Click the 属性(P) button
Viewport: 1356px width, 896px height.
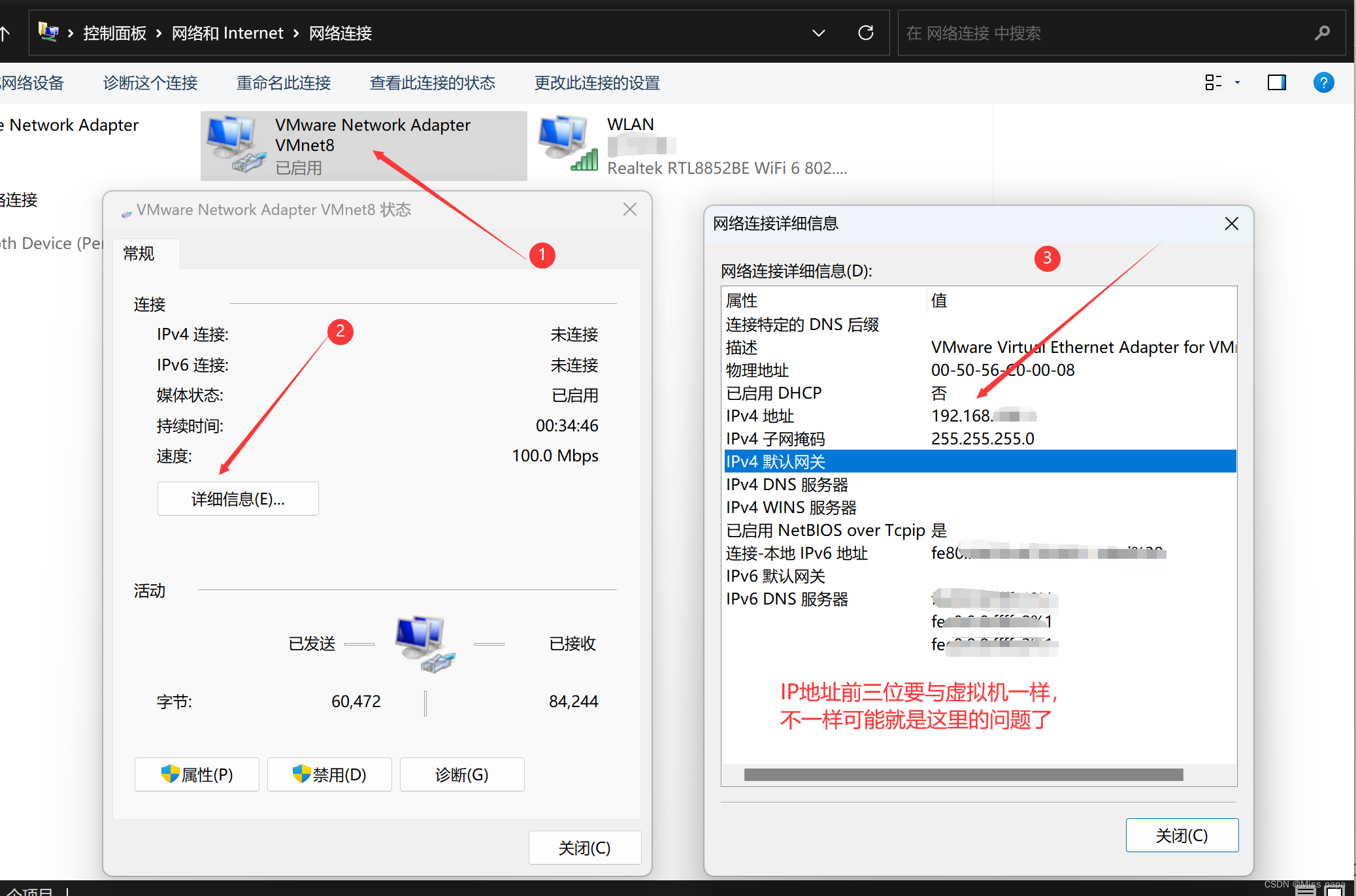coord(197,774)
